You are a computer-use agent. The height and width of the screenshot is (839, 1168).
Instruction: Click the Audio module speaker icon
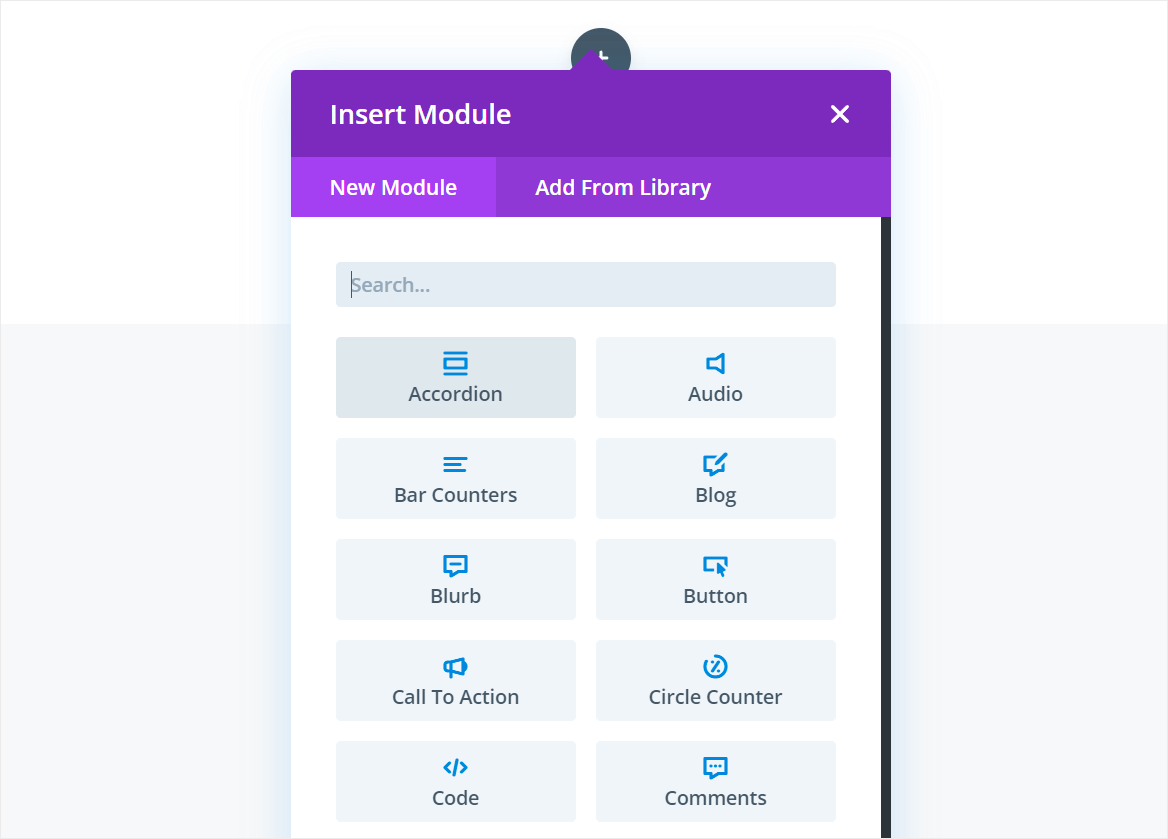point(715,363)
